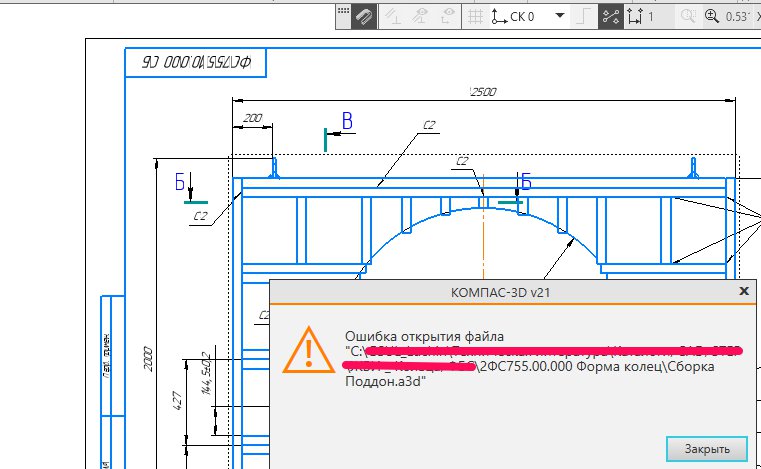Click the 2500 dimension text
The width and height of the screenshot is (761, 469).
coord(483,92)
